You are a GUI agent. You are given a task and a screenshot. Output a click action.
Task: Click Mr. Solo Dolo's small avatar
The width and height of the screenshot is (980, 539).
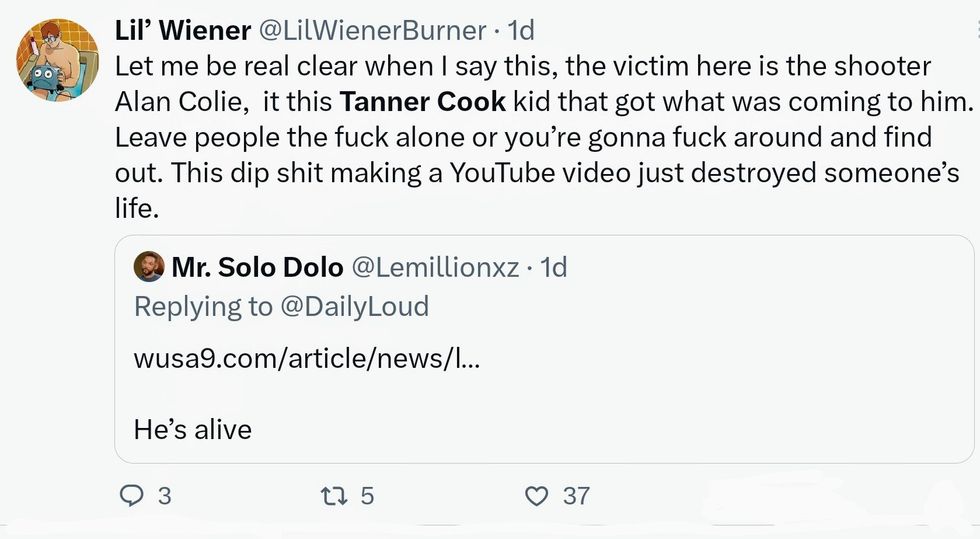pos(149,267)
